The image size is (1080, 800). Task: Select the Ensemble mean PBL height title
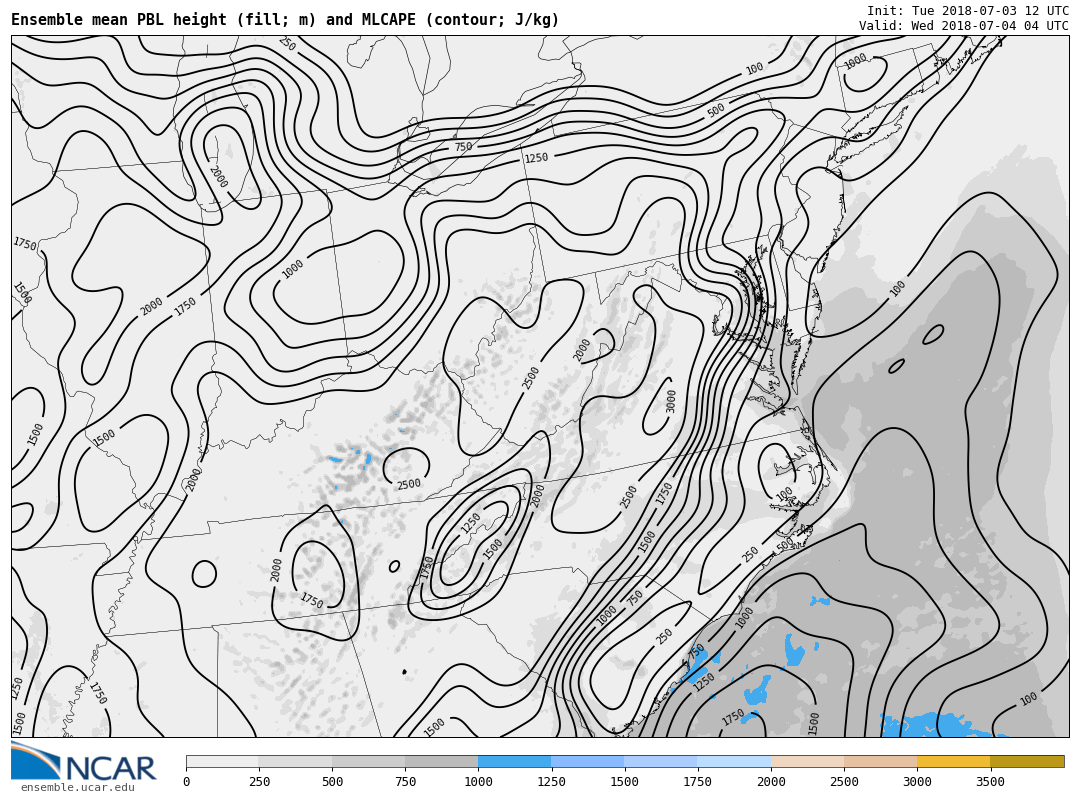coord(285,20)
